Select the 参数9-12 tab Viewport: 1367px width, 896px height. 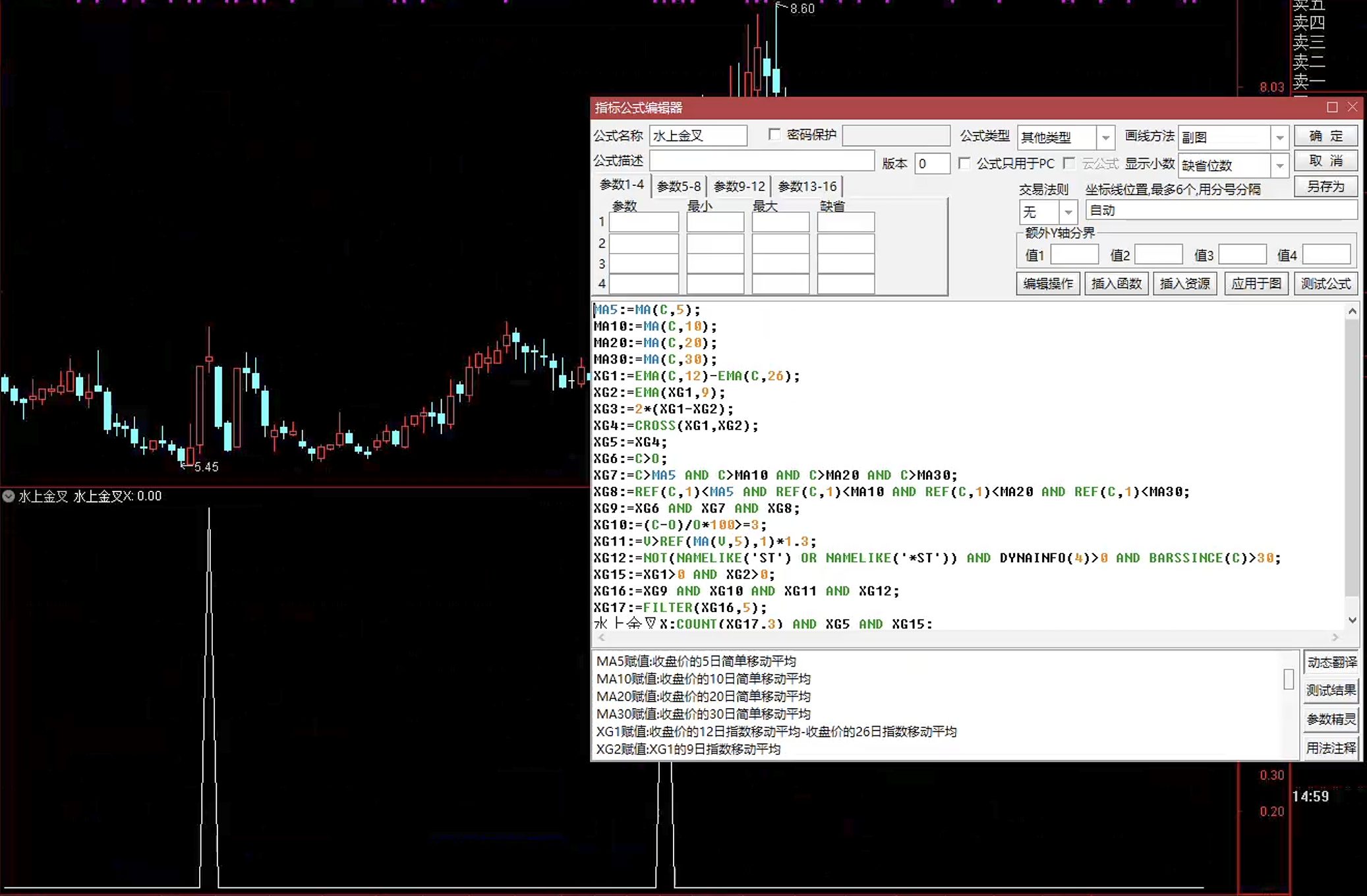pos(740,186)
